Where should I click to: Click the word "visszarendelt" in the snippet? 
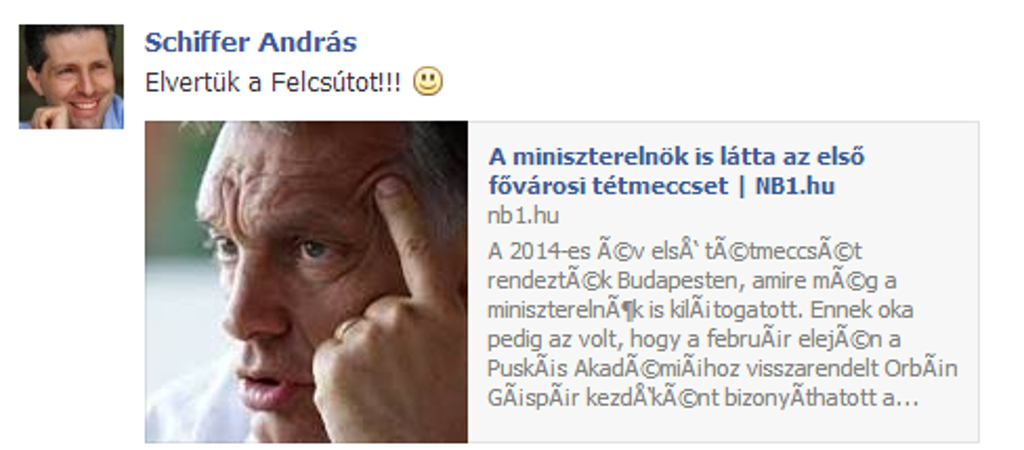coord(812,369)
